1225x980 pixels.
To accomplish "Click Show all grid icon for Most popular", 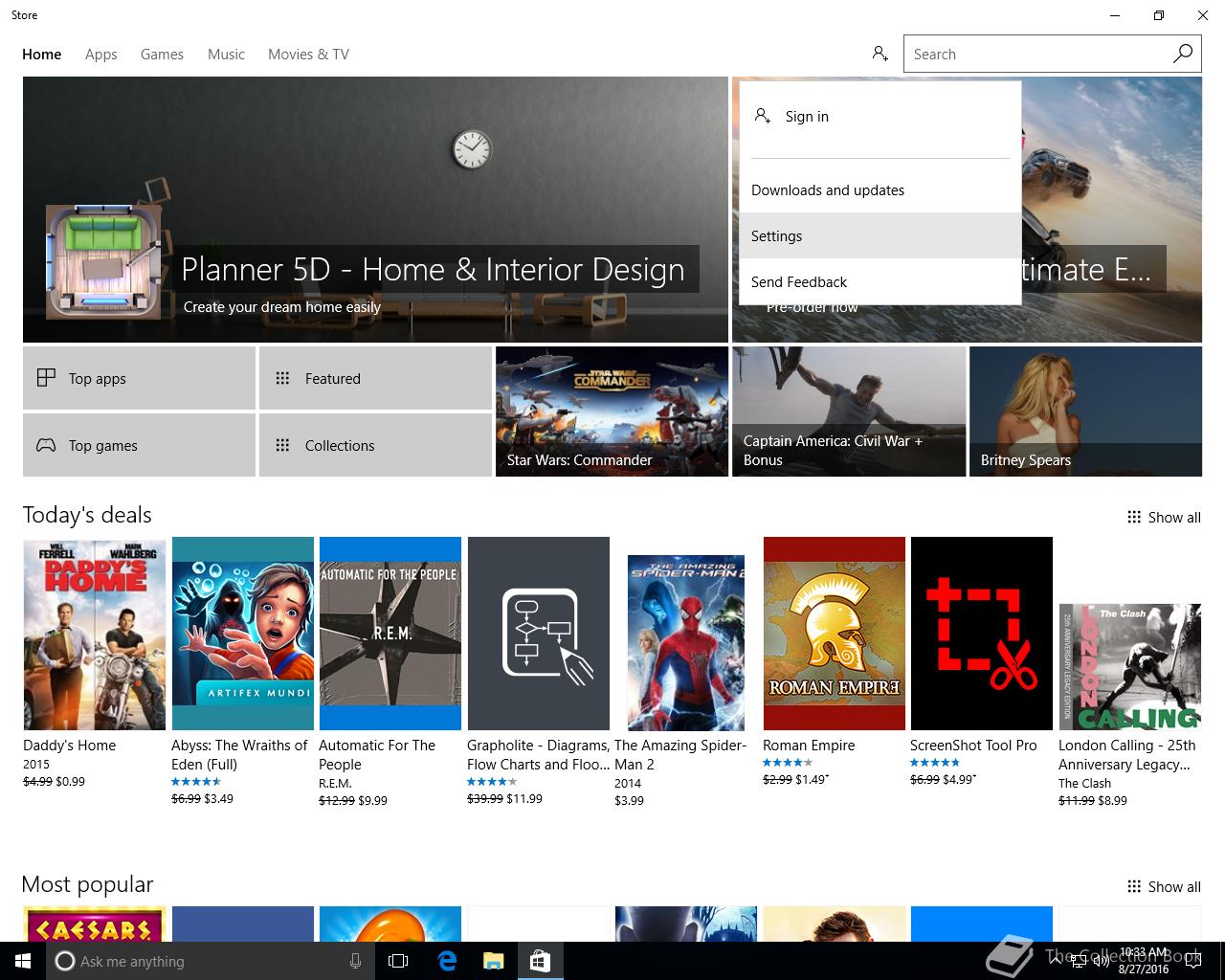I will (1134, 886).
